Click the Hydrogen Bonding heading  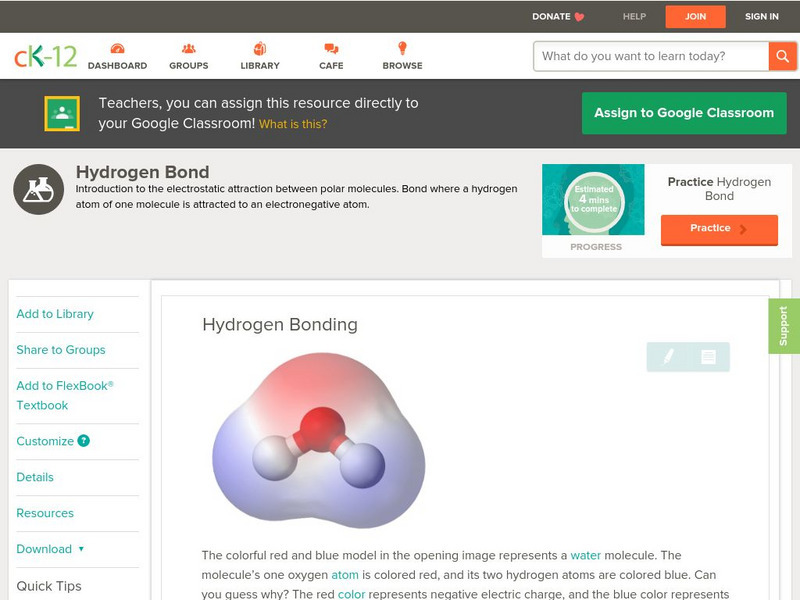[280, 324]
